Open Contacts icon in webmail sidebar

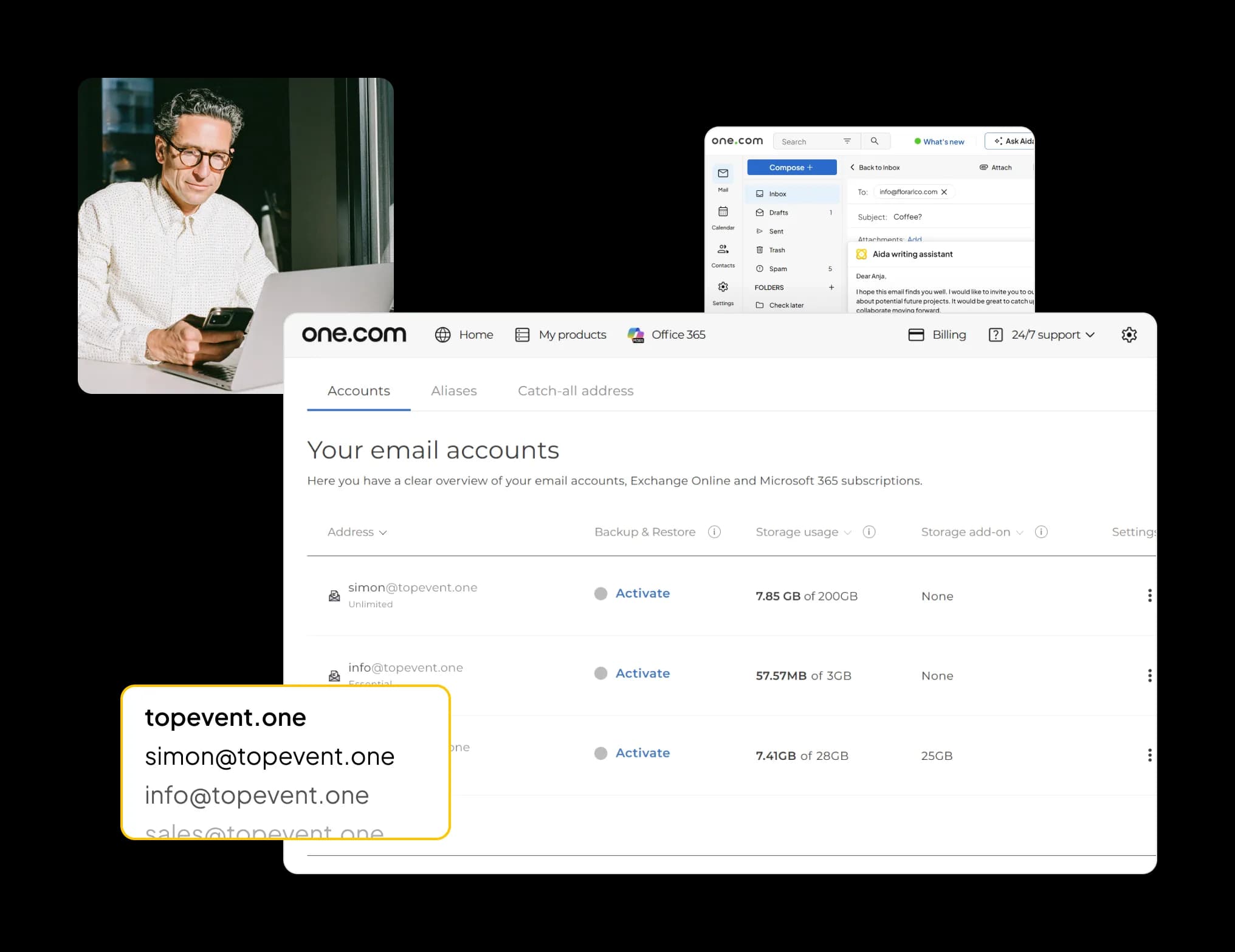coord(723,249)
